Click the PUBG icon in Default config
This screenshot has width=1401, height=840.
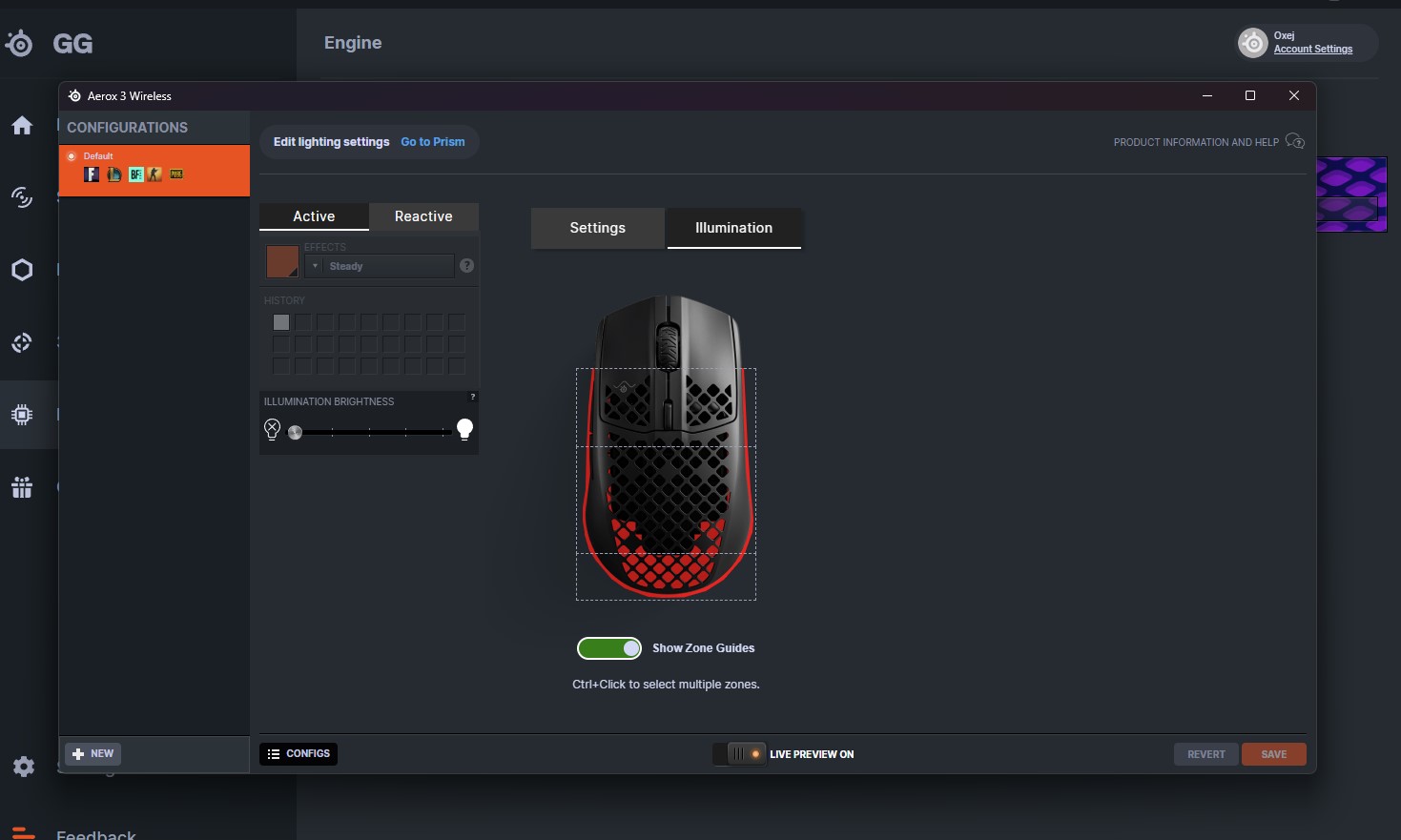176,174
